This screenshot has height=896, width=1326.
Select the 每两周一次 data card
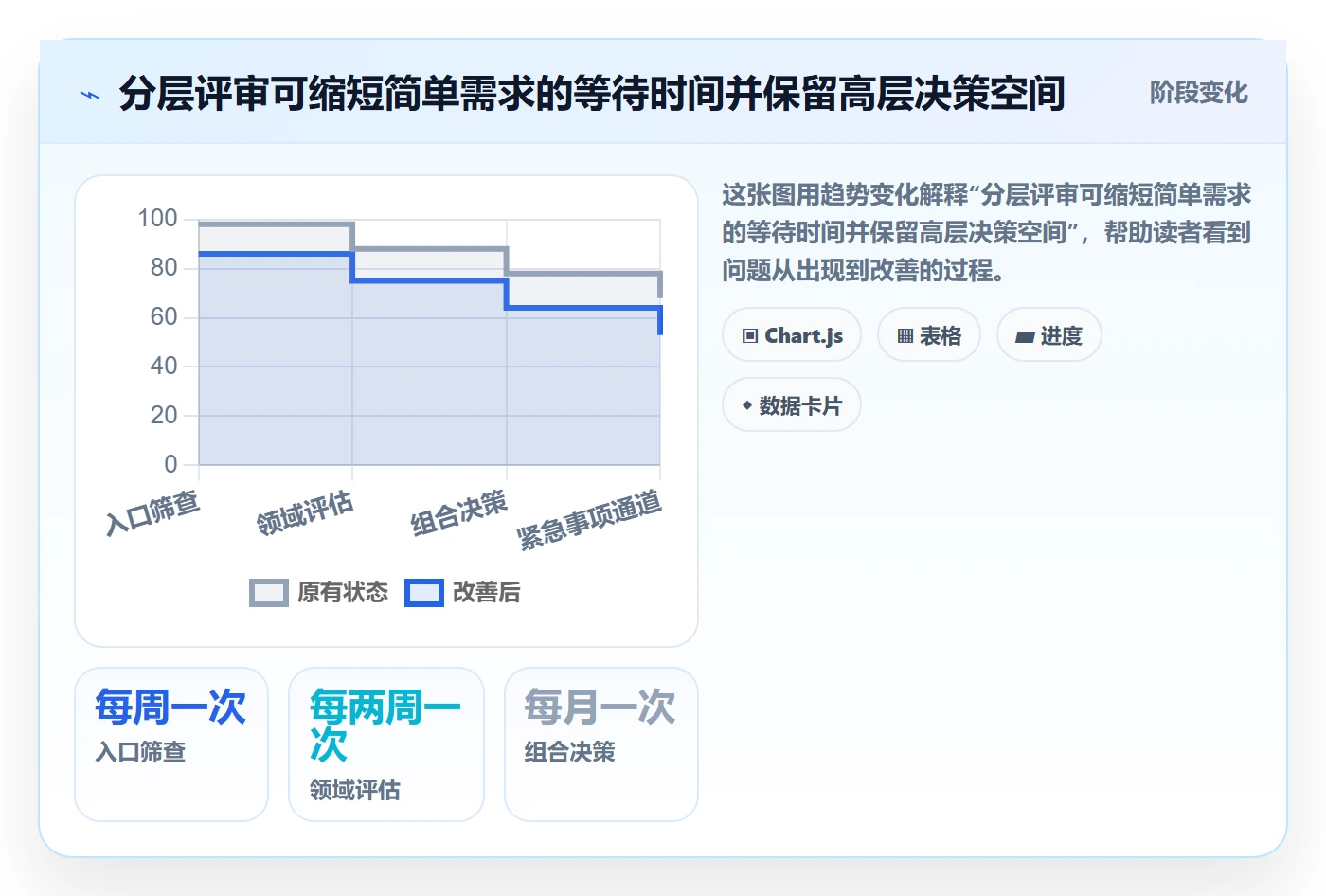386,744
